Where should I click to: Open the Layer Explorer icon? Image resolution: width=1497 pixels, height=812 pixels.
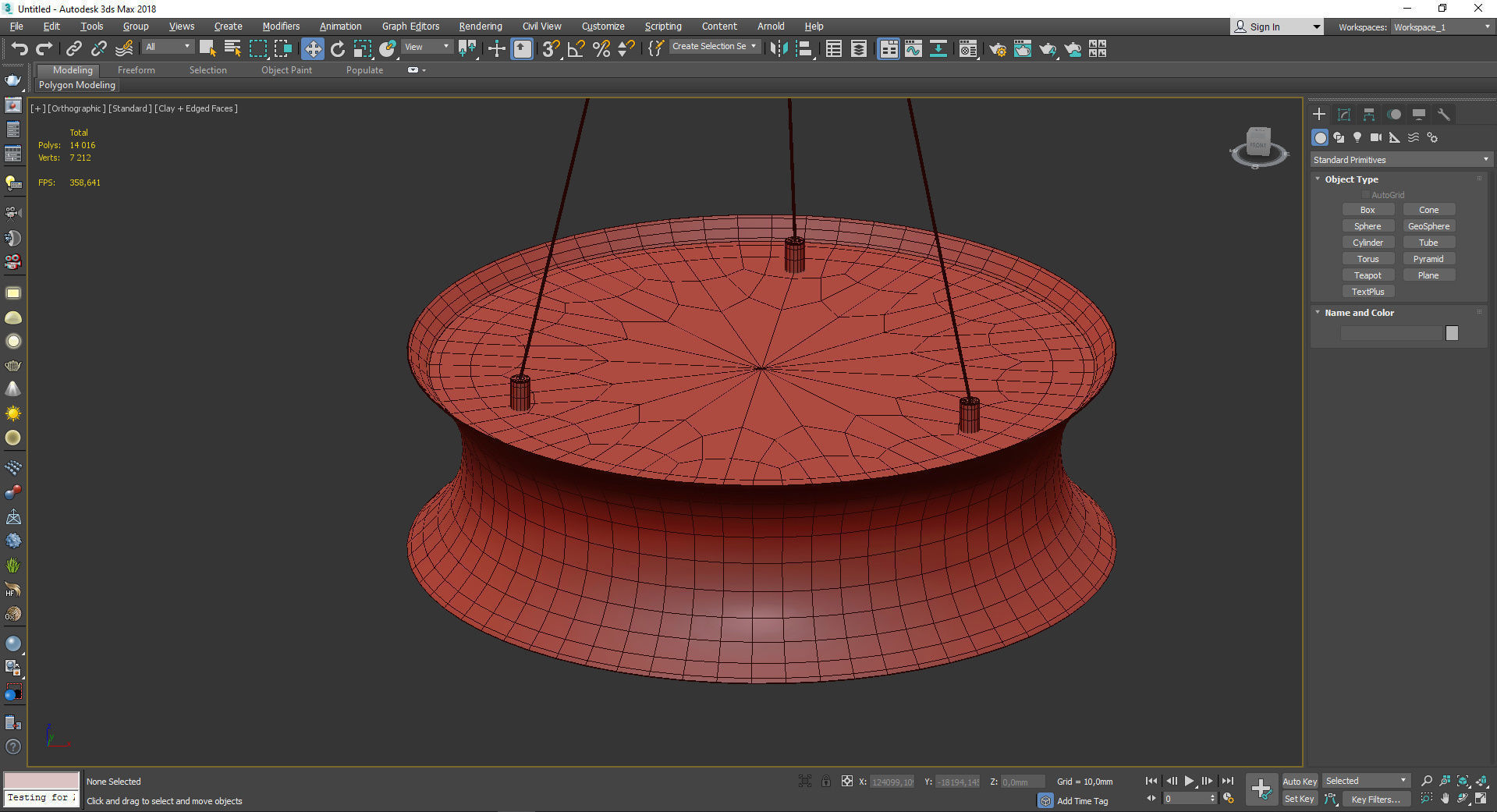[x=859, y=49]
